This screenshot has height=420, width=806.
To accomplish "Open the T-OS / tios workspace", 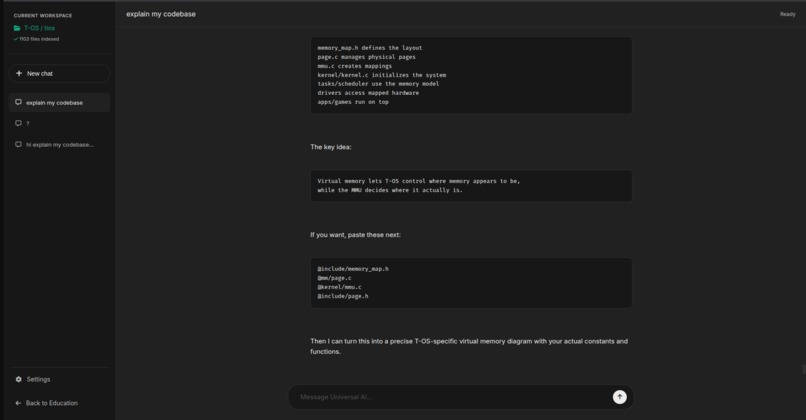I will pos(39,28).
